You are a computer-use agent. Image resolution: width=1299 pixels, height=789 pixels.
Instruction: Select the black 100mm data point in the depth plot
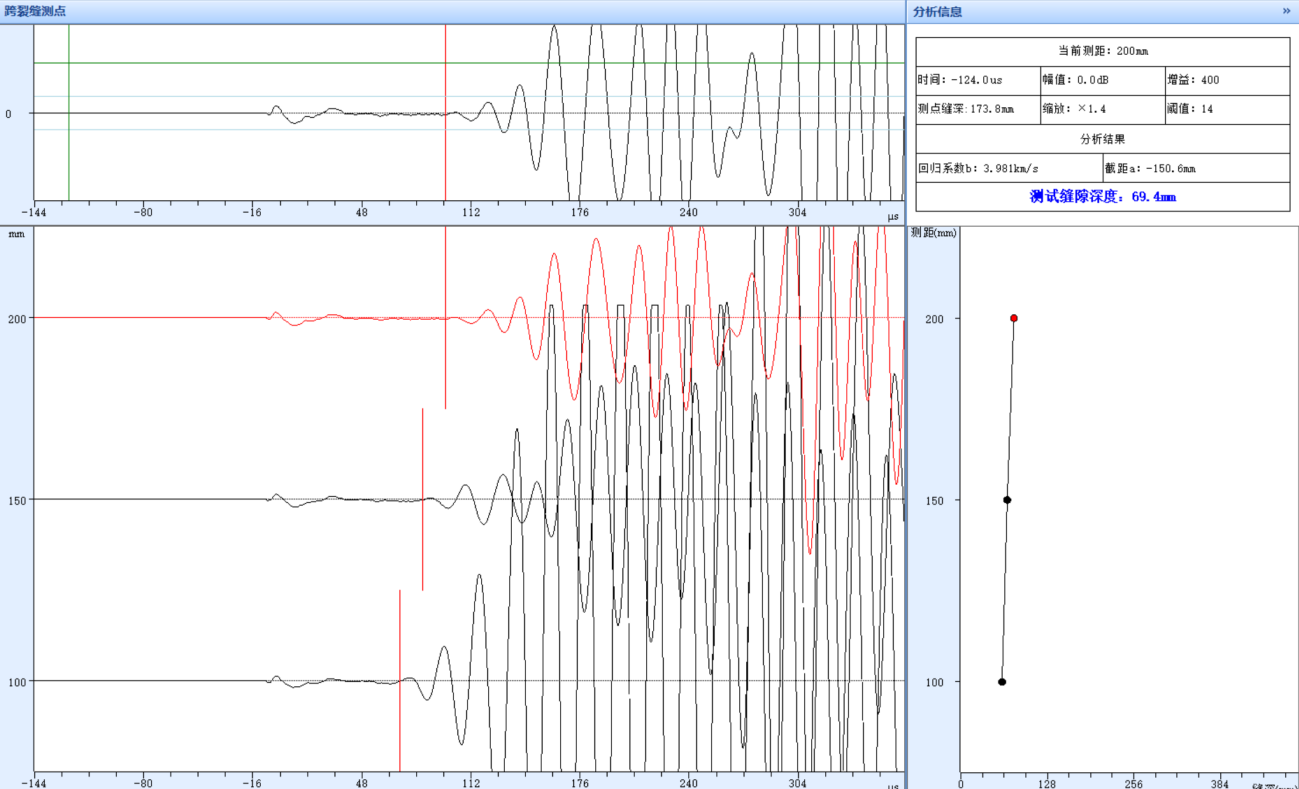[1002, 682]
